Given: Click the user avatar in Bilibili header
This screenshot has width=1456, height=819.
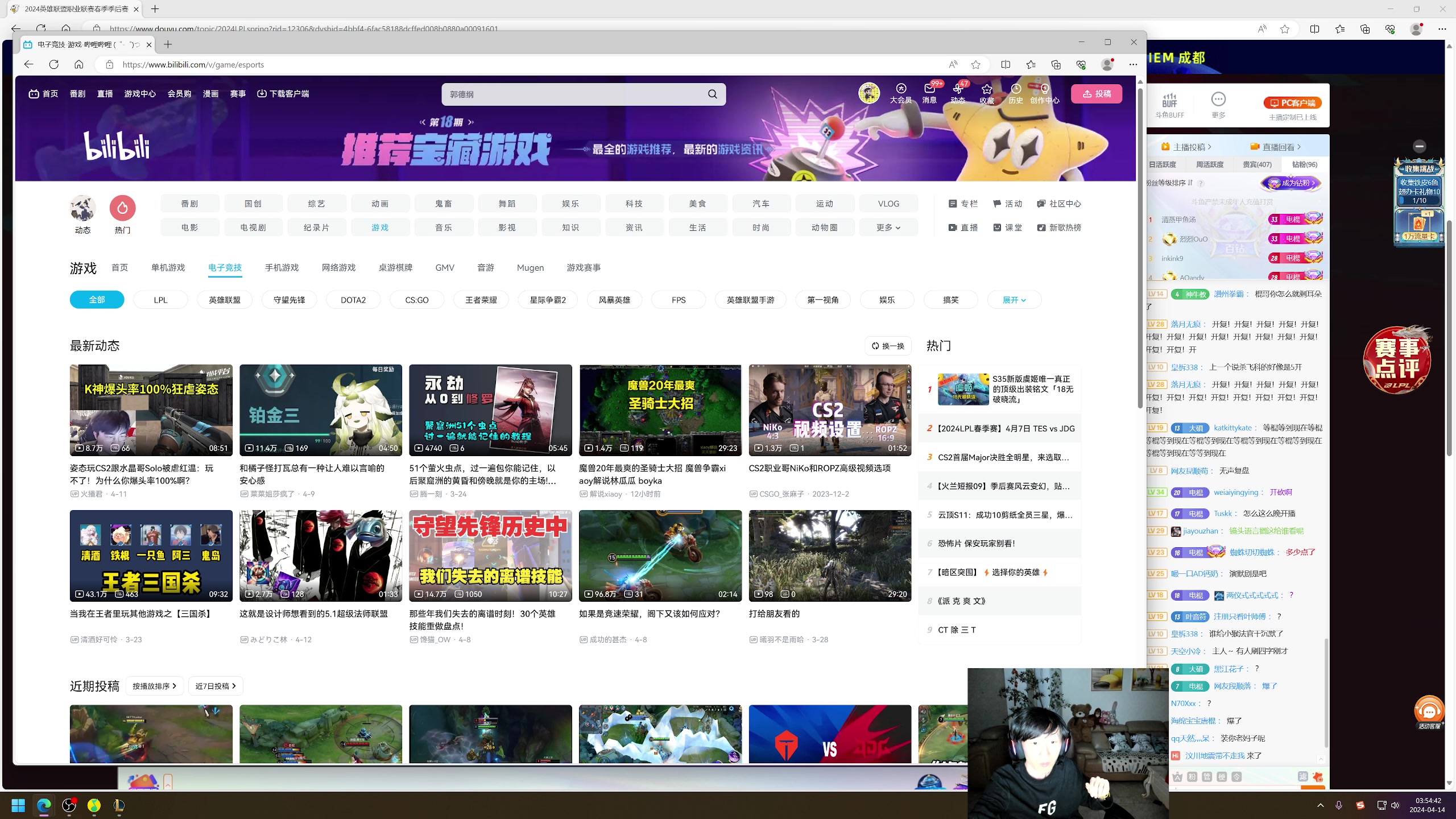Looking at the screenshot, I should (869, 93).
